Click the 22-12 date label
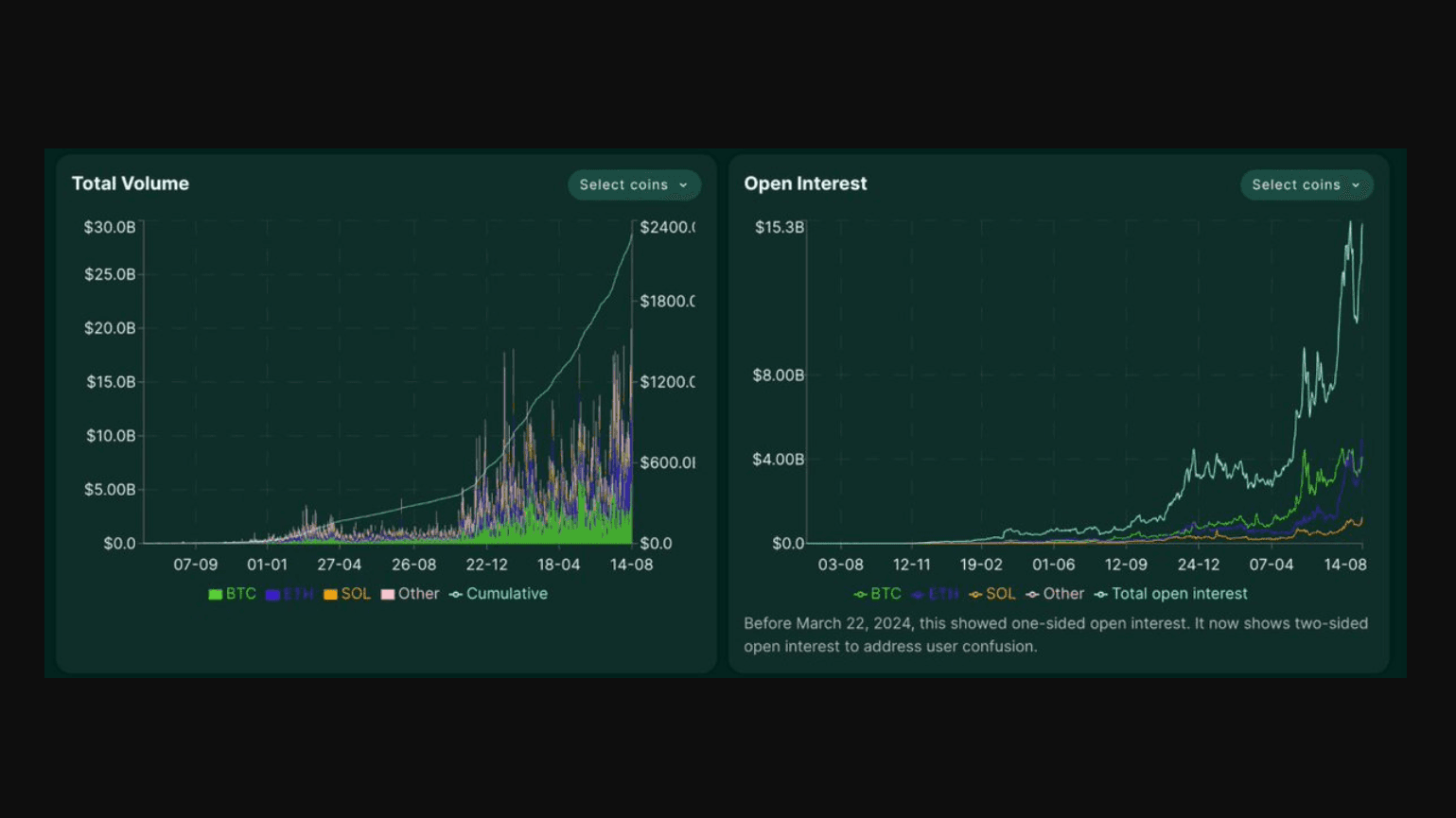This screenshot has height=818, width=1456. 486,565
